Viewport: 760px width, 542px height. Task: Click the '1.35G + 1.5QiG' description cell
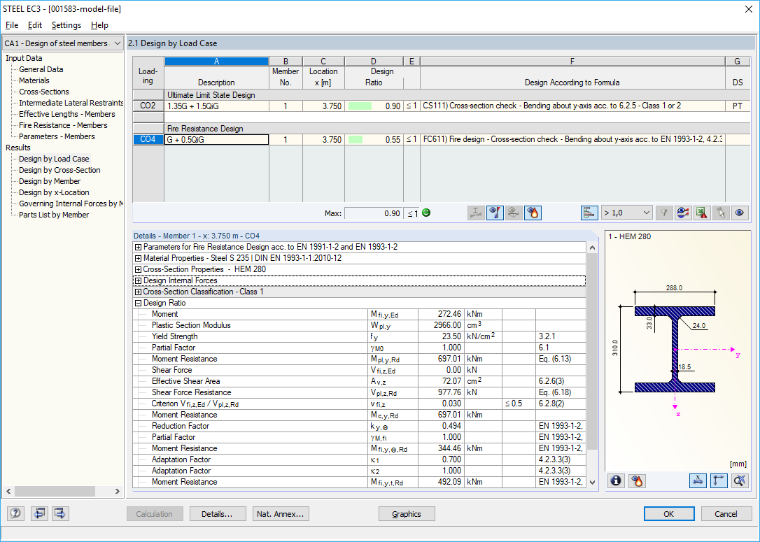coord(217,106)
